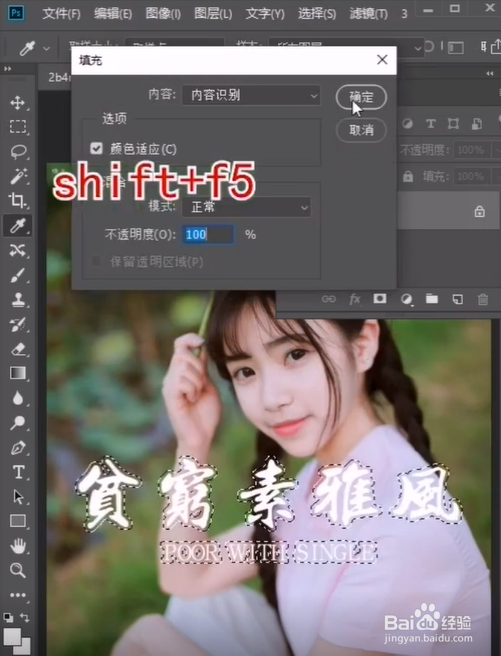Click the link layers icon
Image resolution: width=501 pixels, height=656 pixels.
pyautogui.click(x=329, y=299)
